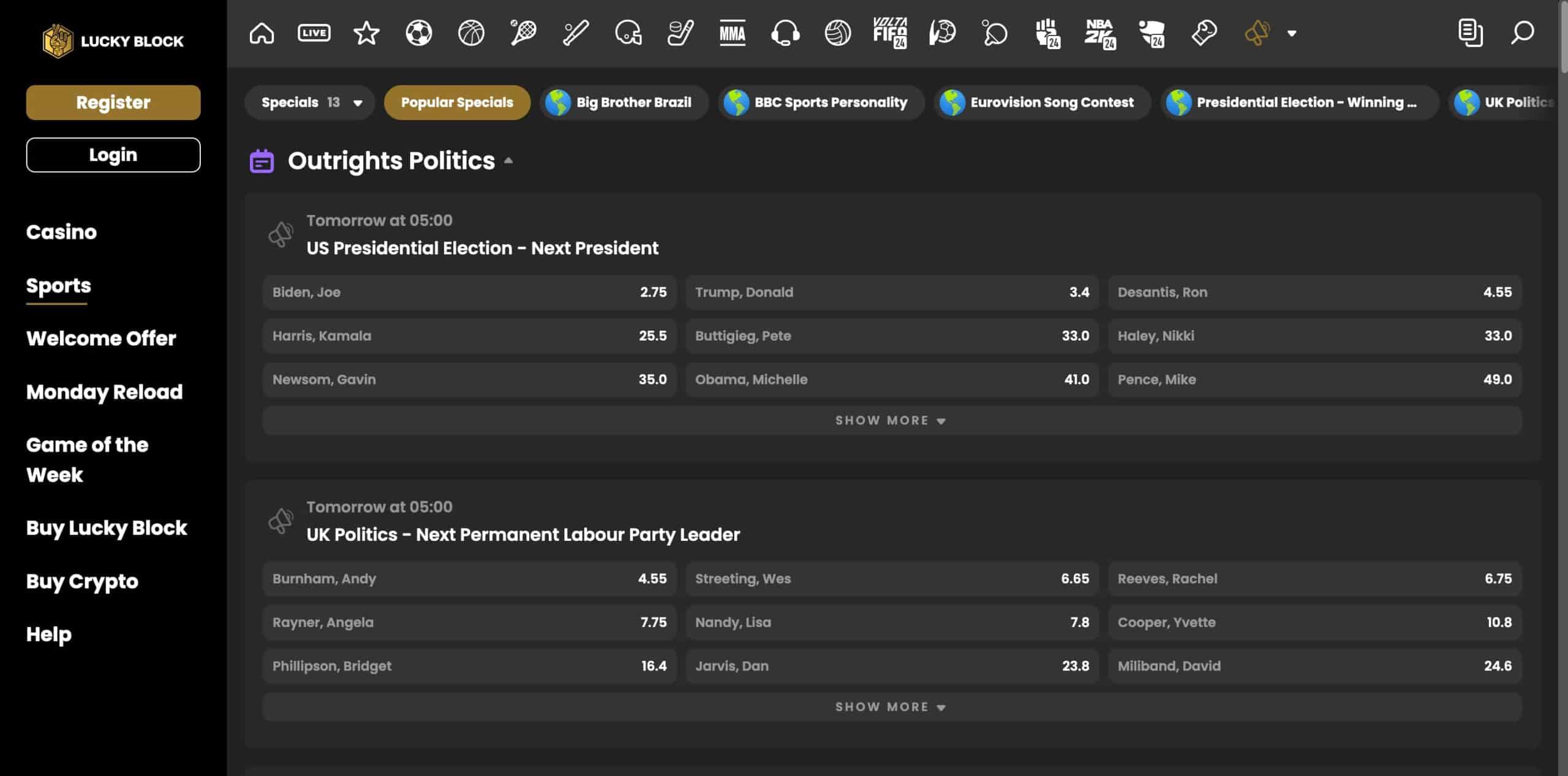Open the MMA section icon
Image resolution: width=1568 pixels, height=776 pixels.
point(733,33)
